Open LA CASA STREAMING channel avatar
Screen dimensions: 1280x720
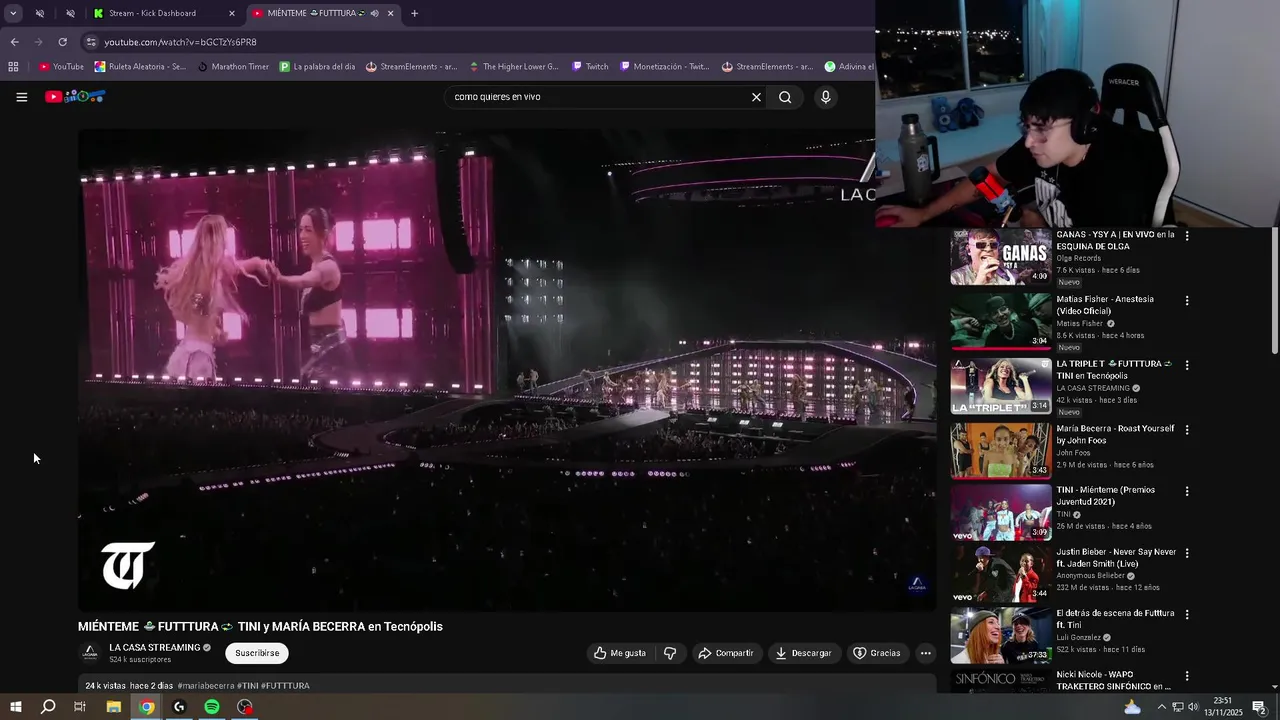tap(90, 653)
